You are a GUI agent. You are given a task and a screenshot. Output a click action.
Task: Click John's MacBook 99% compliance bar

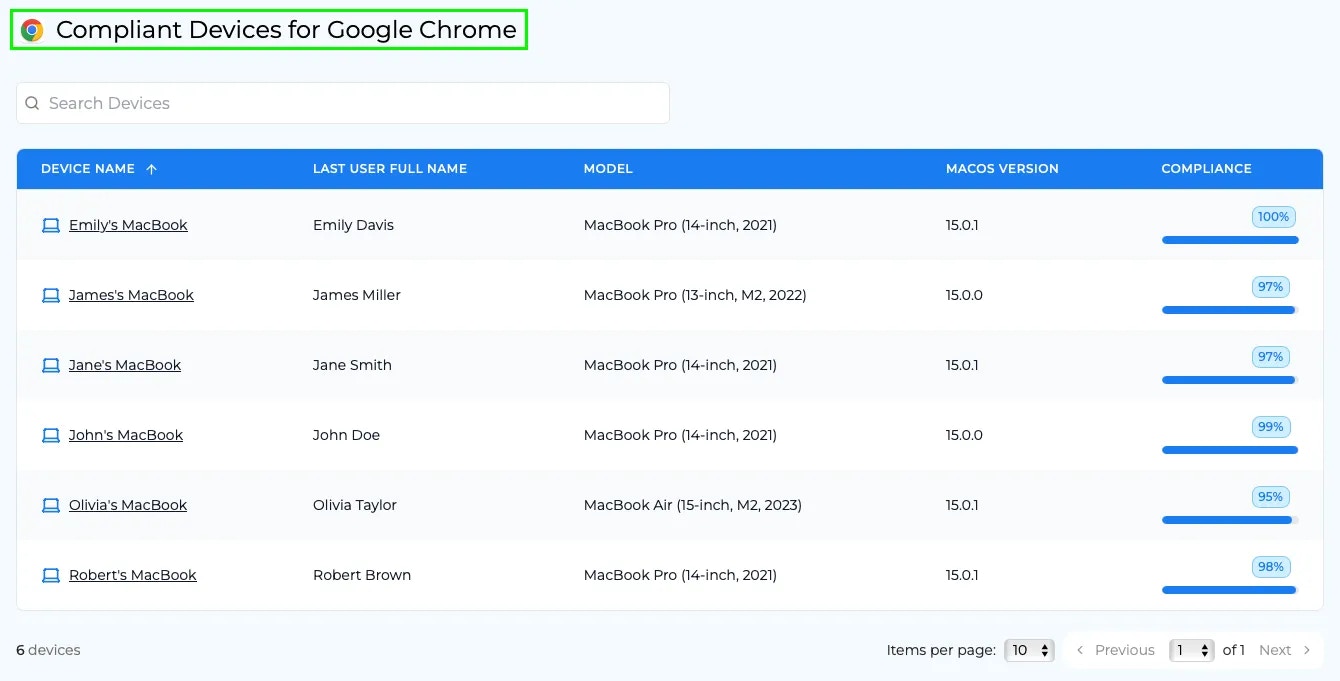click(x=1230, y=450)
